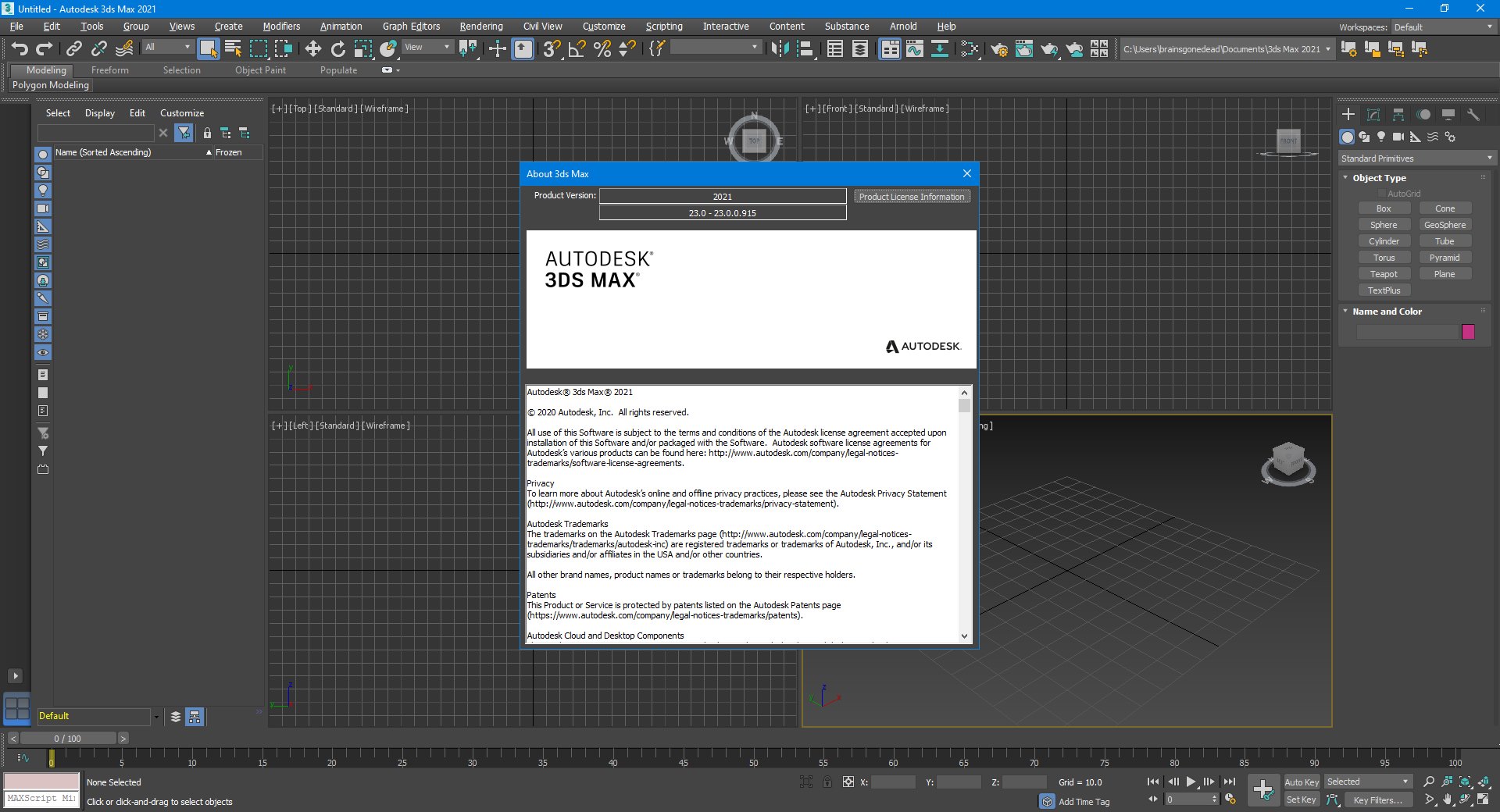
Task: Click the Go to End playback button
Action: tap(1230, 782)
